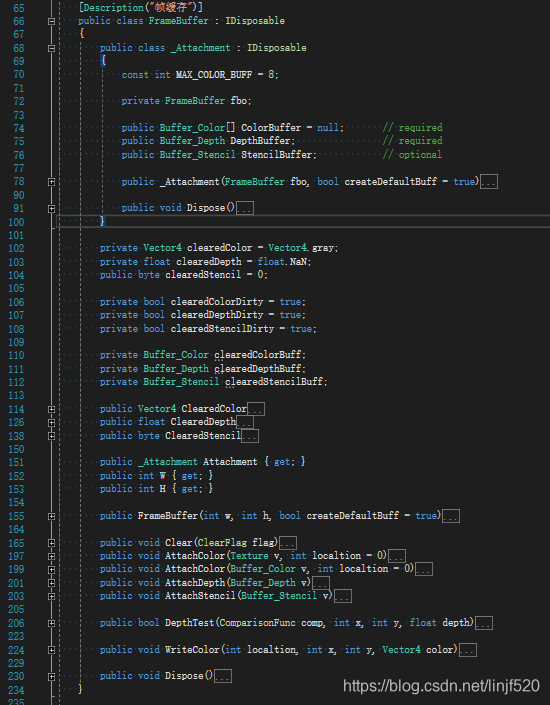550x705 pixels.
Task: Expand the gutter plus box at line 230
Action: 51,676
